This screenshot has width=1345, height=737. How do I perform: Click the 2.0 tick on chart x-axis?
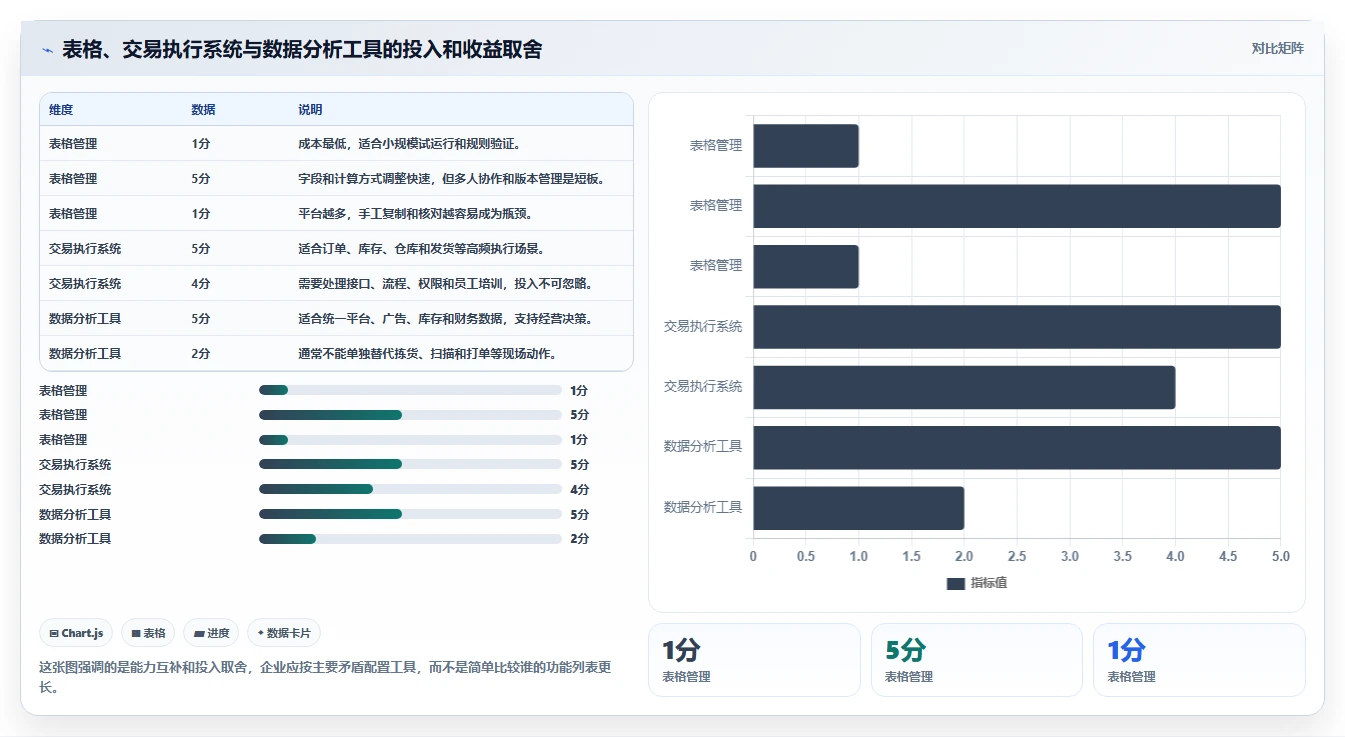click(964, 556)
